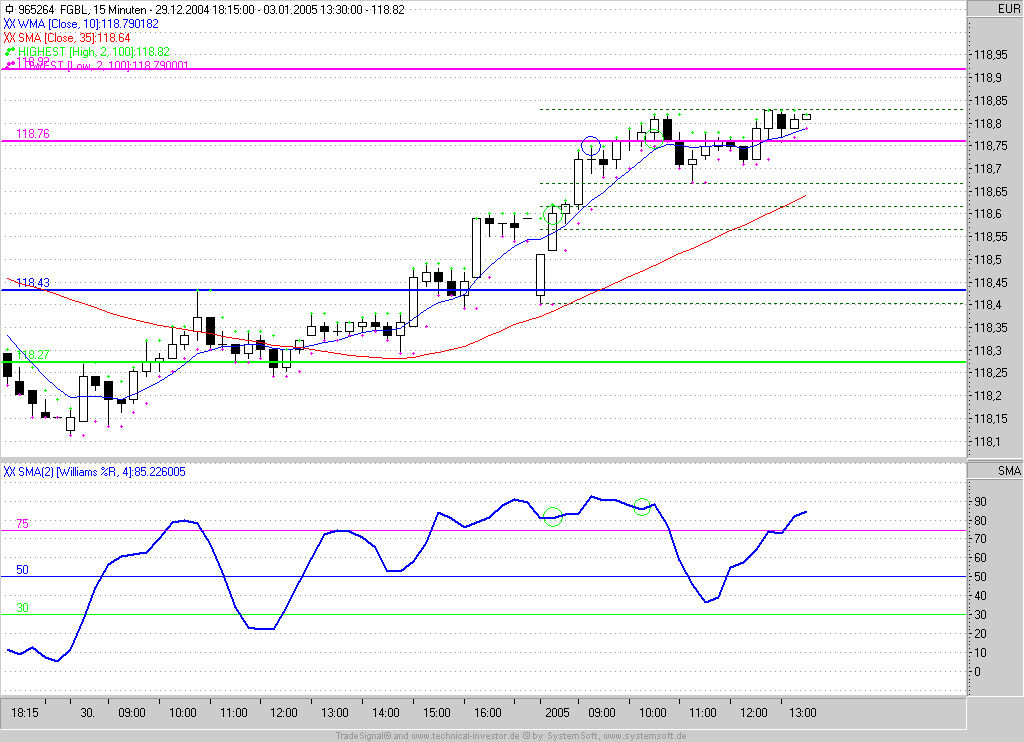Viewport: 1024px width, 742px height.
Task: Click the 20 value on the indicator axis
Action: [x=980, y=634]
